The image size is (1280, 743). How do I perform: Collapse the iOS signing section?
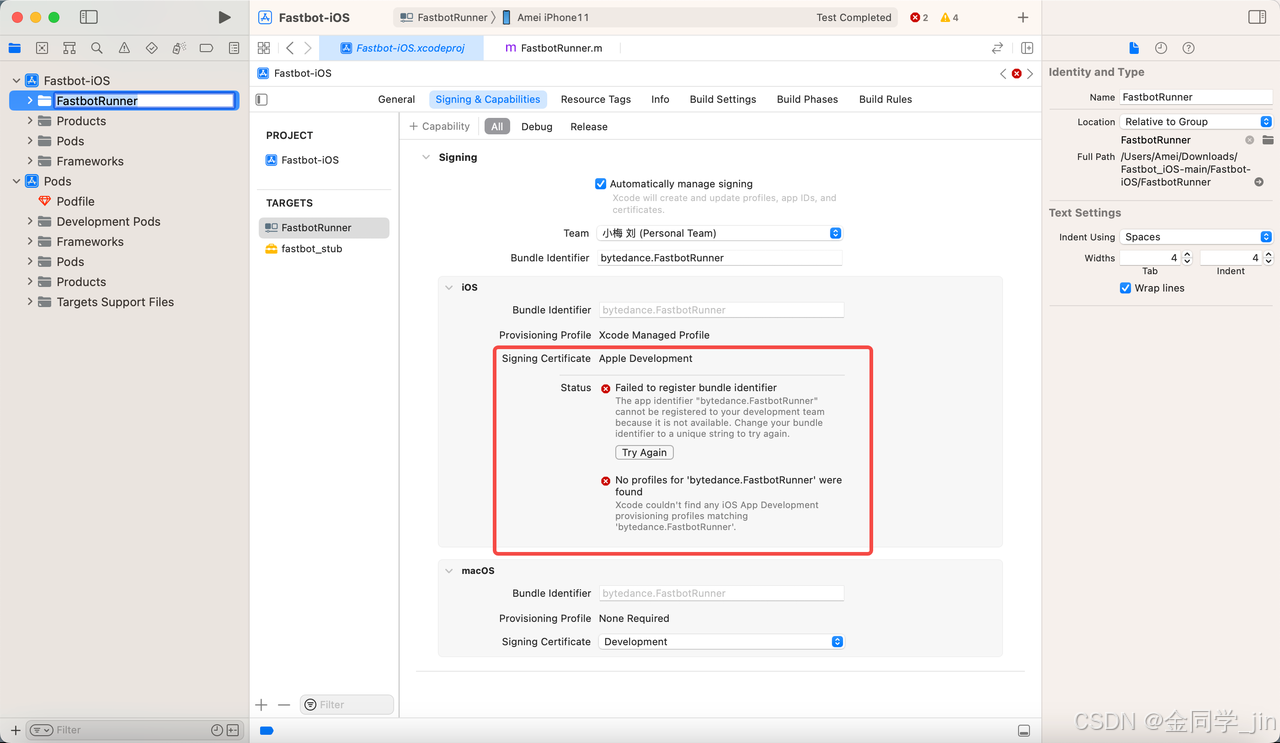point(449,287)
